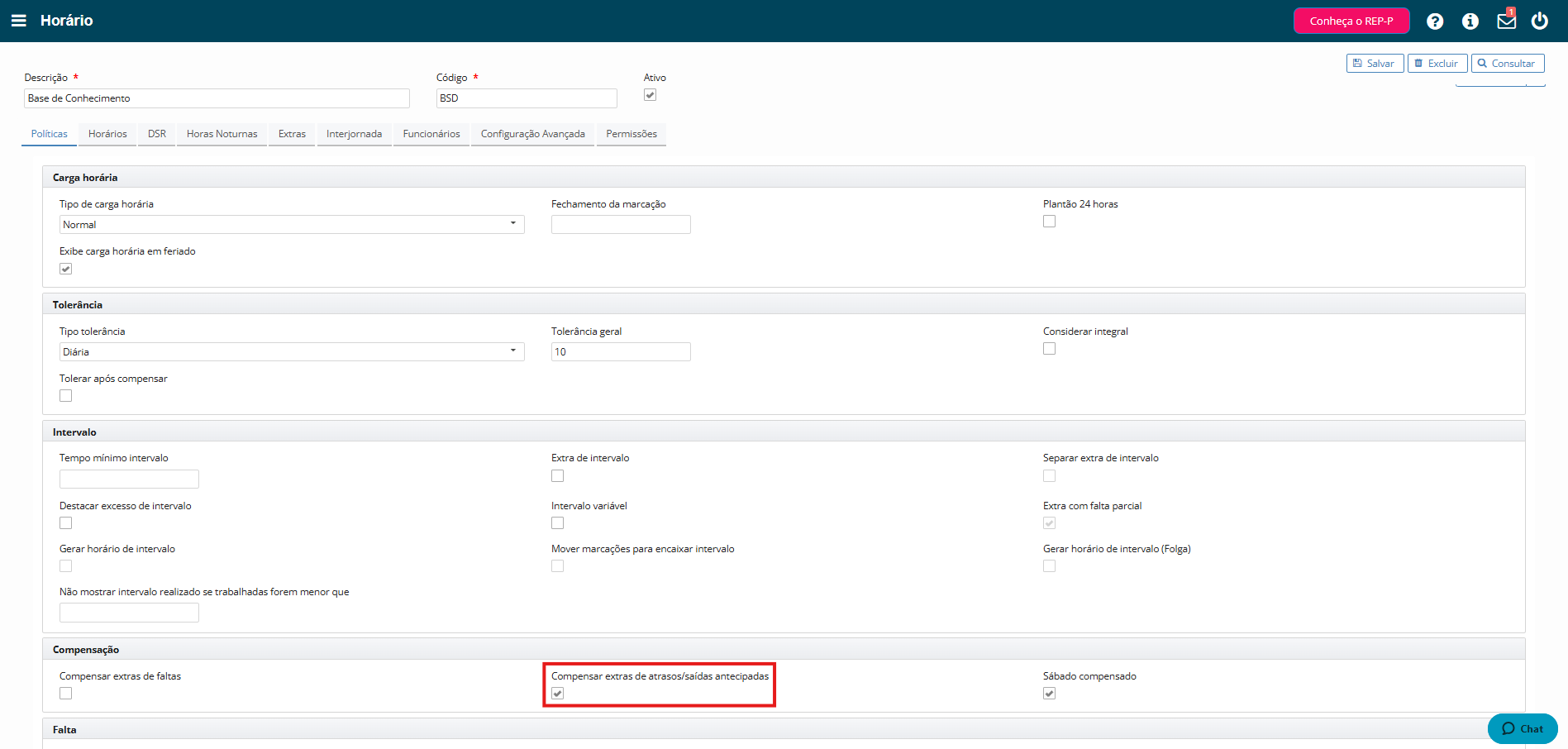Click the Descrição input field

pyautogui.click(x=217, y=98)
